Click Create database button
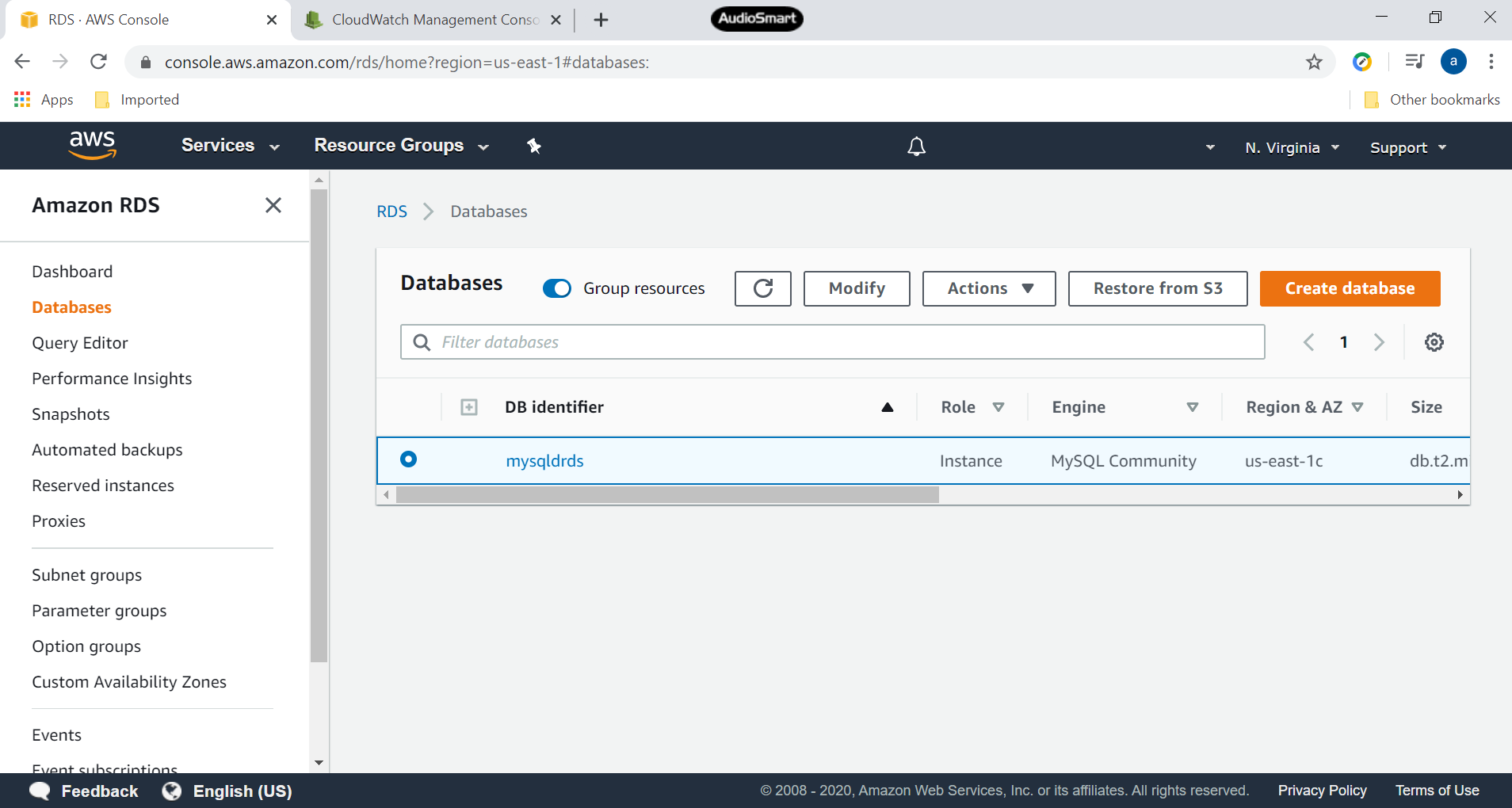 click(1350, 288)
